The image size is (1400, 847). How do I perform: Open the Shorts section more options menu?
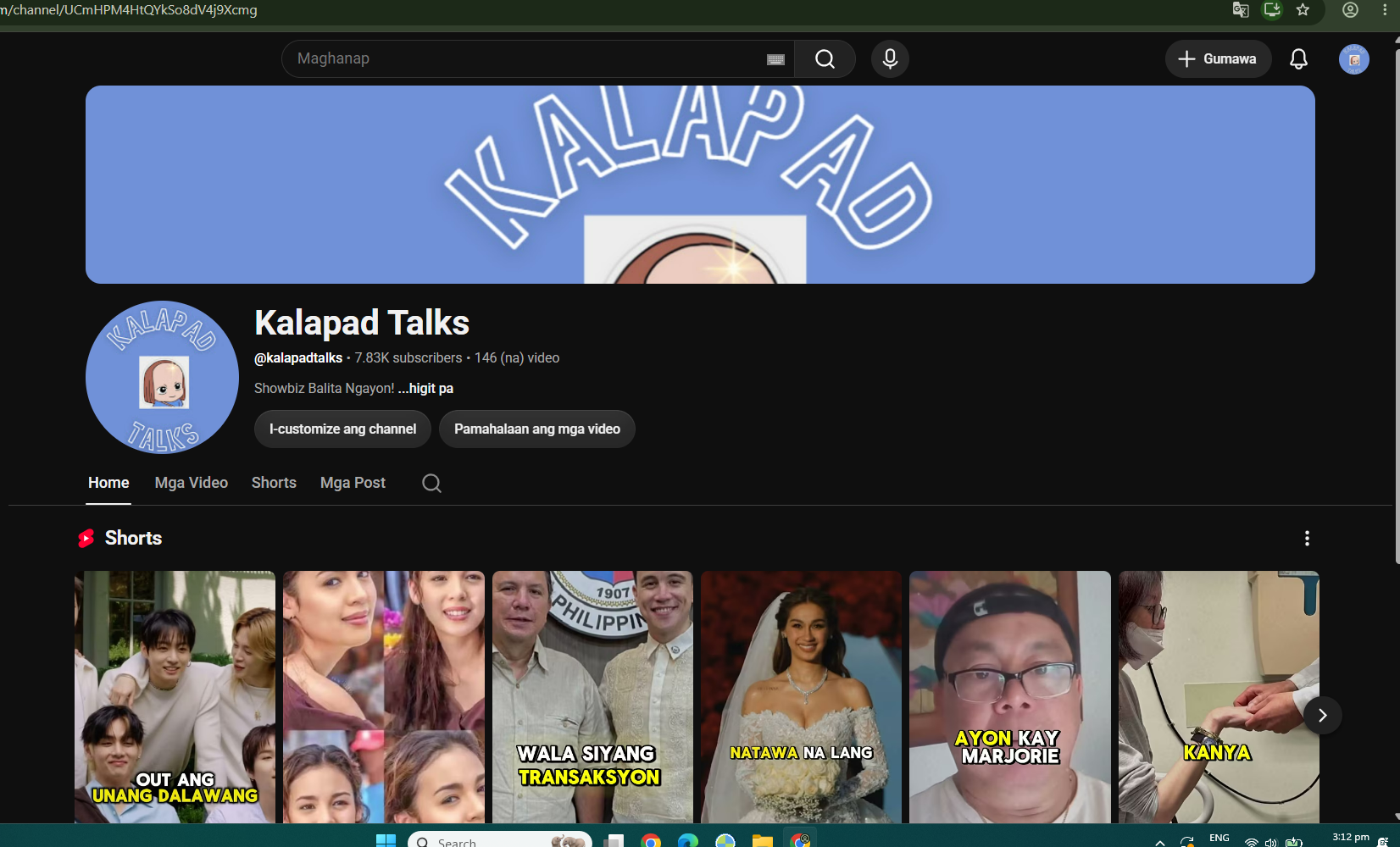1307,539
